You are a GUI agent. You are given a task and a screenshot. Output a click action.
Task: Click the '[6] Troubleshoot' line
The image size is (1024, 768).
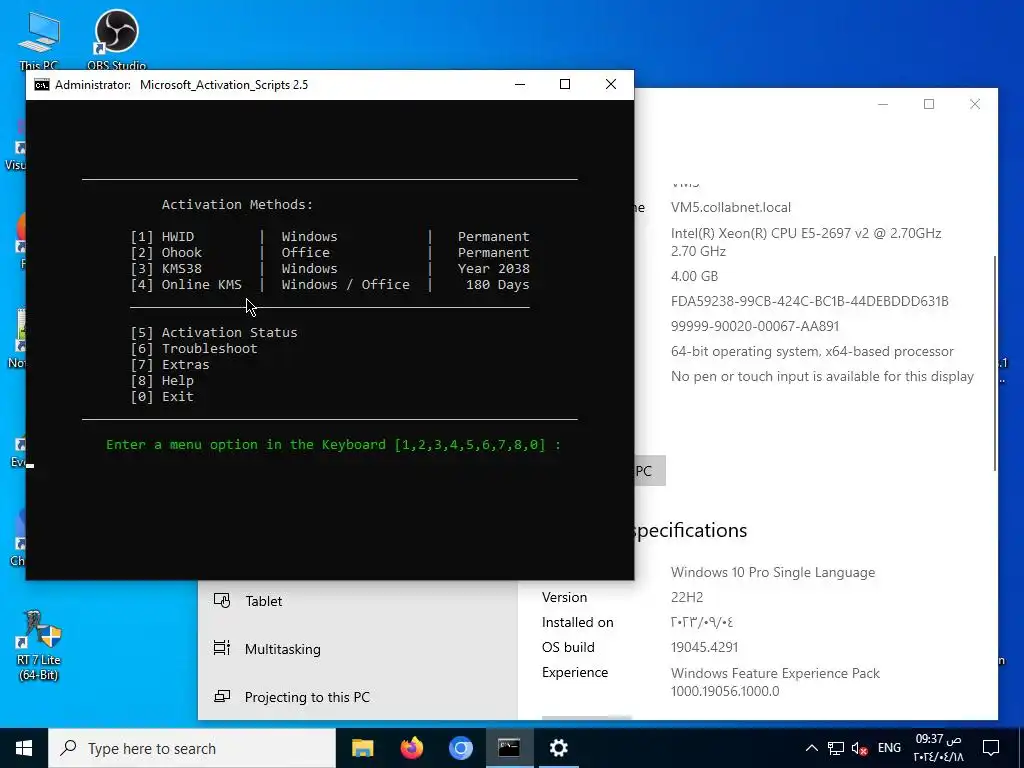coord(194,349)
